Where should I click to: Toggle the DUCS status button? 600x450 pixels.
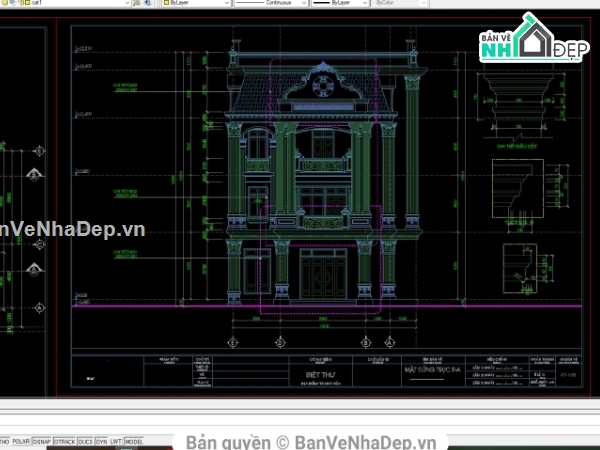(87, 440)
